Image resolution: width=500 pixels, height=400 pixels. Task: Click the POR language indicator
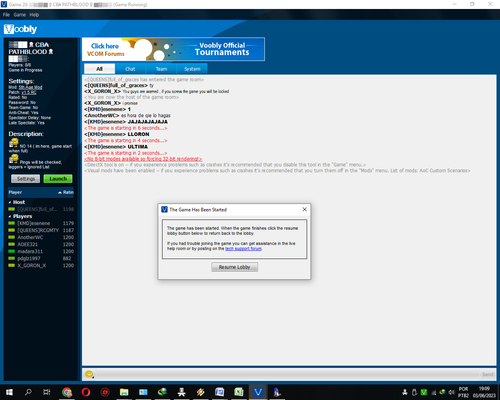point(463,392)
